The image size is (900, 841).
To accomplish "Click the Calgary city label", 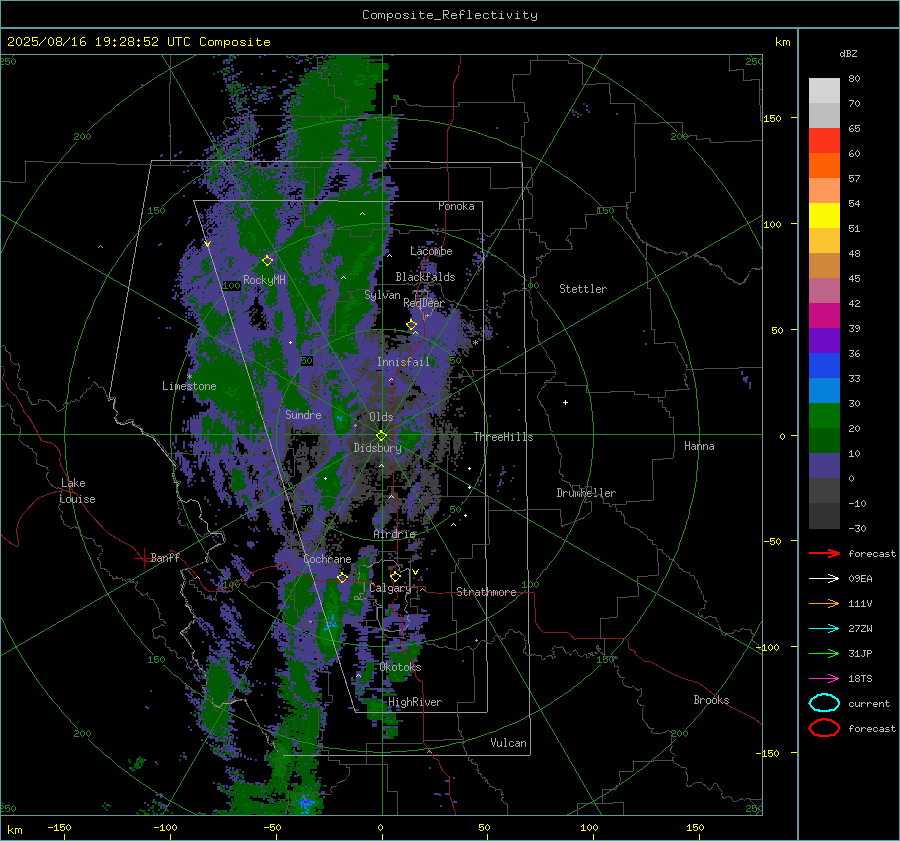I will point(390,588).
